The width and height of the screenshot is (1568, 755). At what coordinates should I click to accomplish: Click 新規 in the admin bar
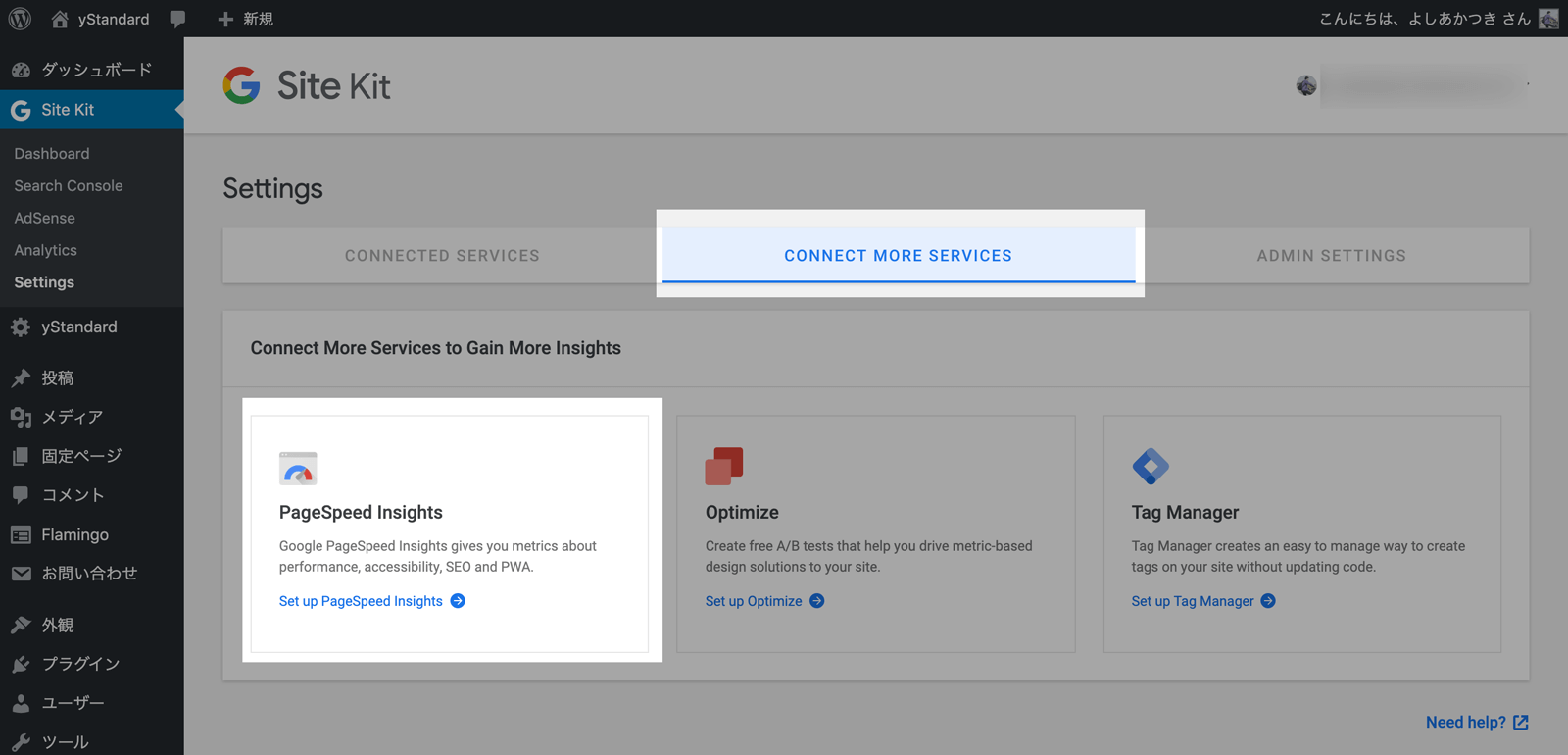coord(259,19)
